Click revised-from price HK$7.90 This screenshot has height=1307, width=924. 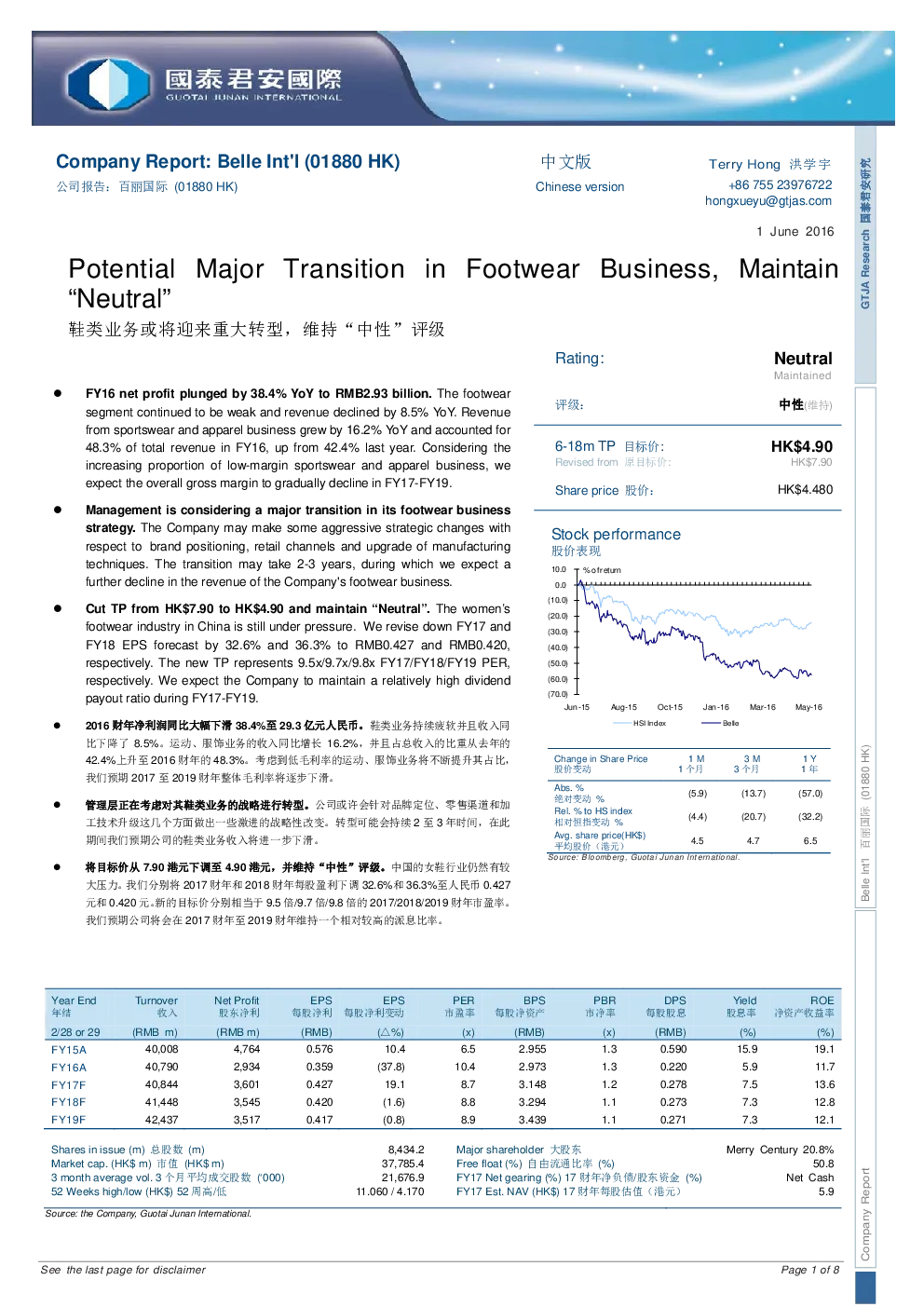click(x=811, y=462)
